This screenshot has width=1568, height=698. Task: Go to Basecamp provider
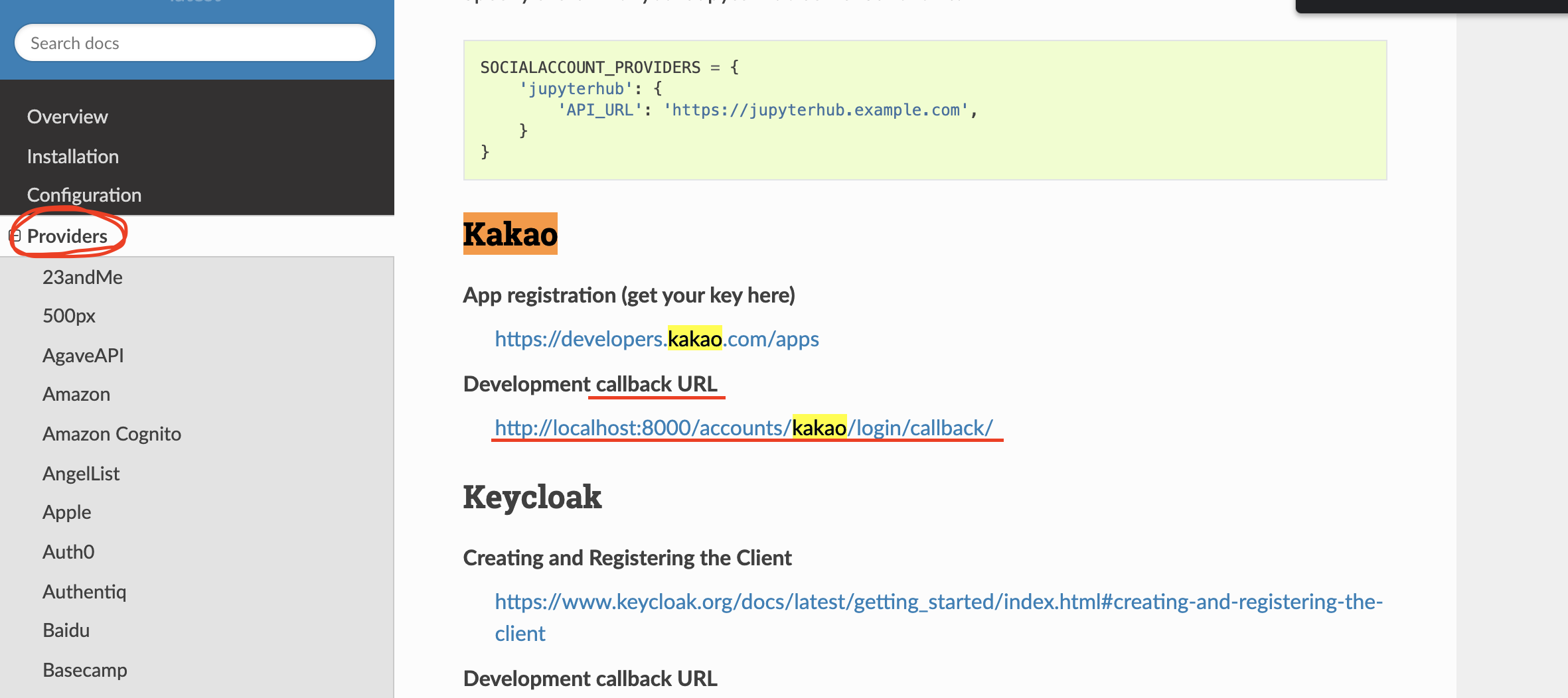coord(85,670)
